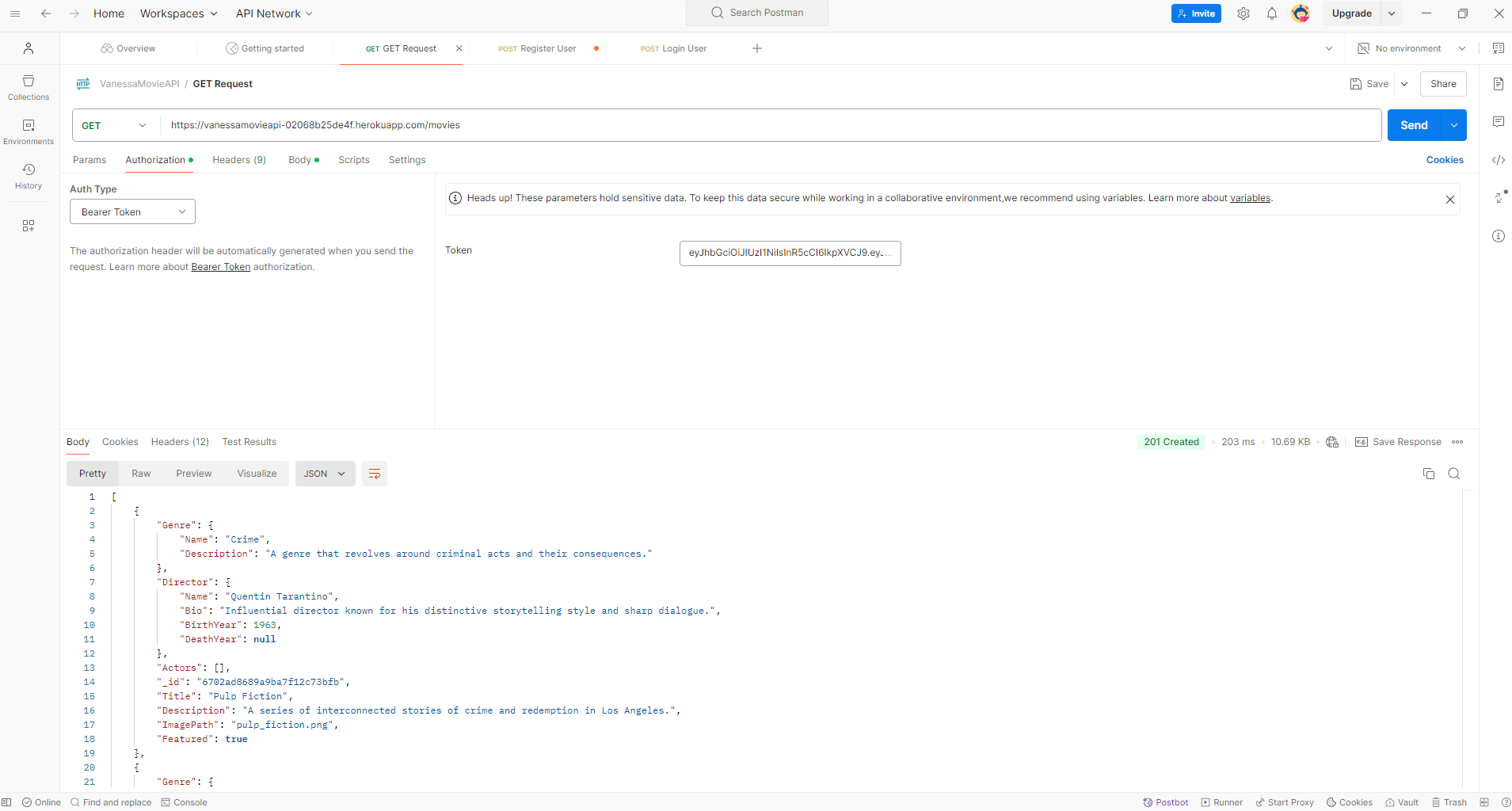
Task: Open more response options ellipsis
Action: (x=1457, y=442)
